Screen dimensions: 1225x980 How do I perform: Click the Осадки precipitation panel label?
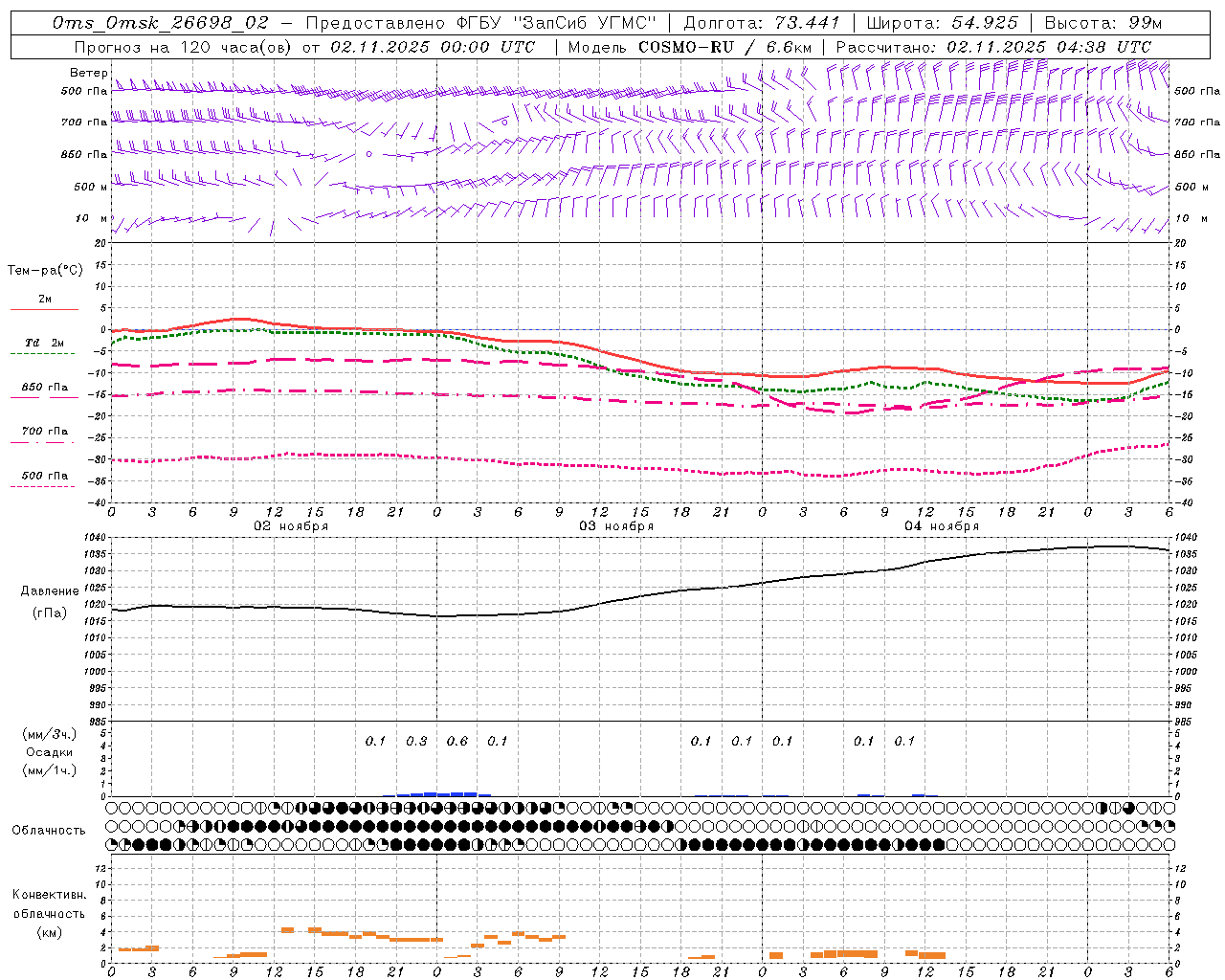coord(50,752)
